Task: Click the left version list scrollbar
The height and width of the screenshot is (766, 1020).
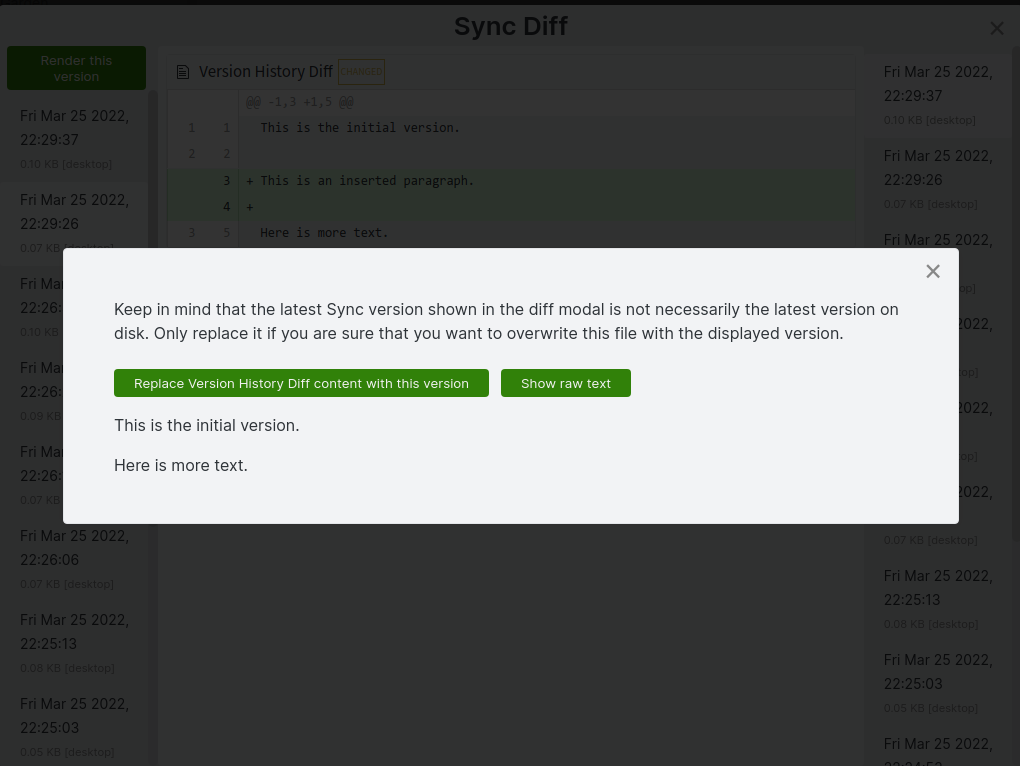Action: (155, 400)
